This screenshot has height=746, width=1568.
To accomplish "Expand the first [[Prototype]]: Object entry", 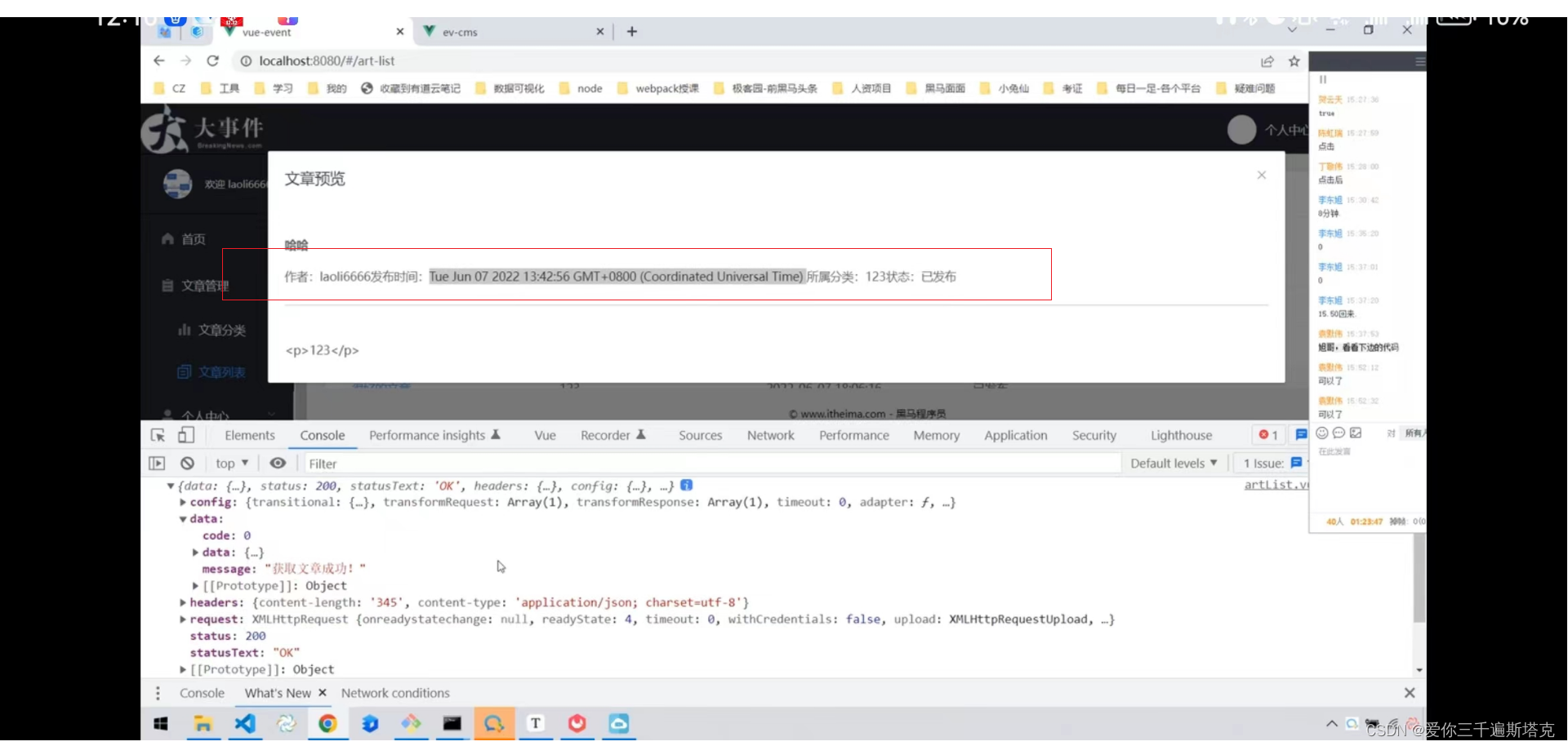I will (x=196, y=586).
